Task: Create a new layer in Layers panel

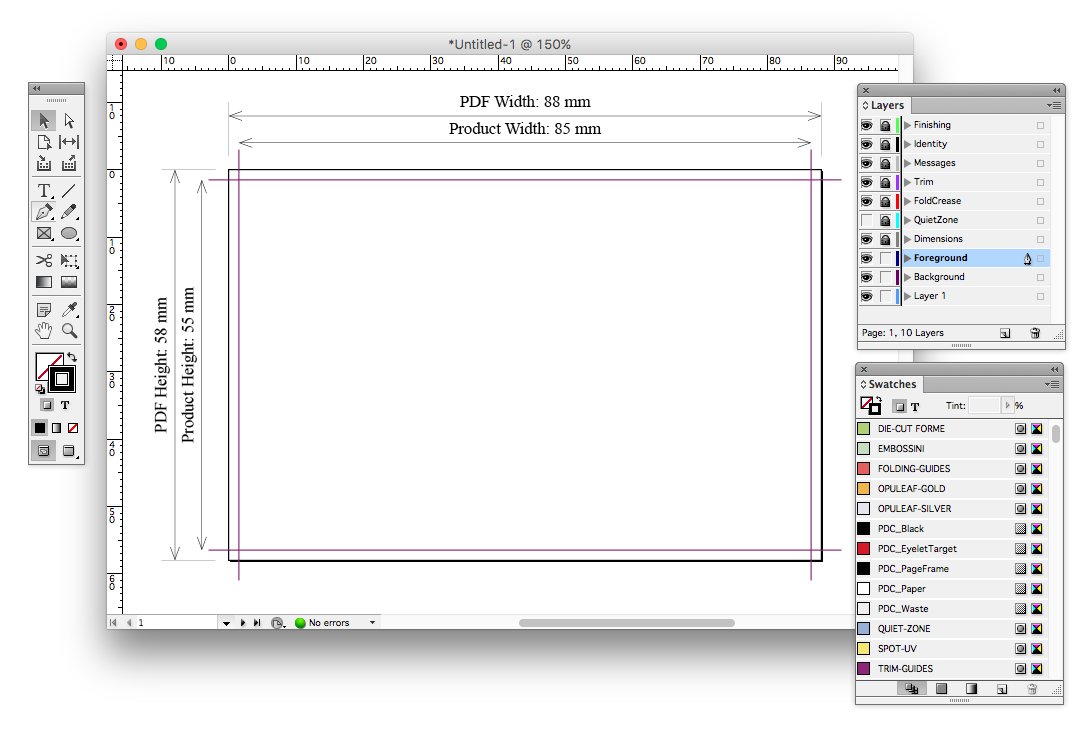Action: point(1005,333)
